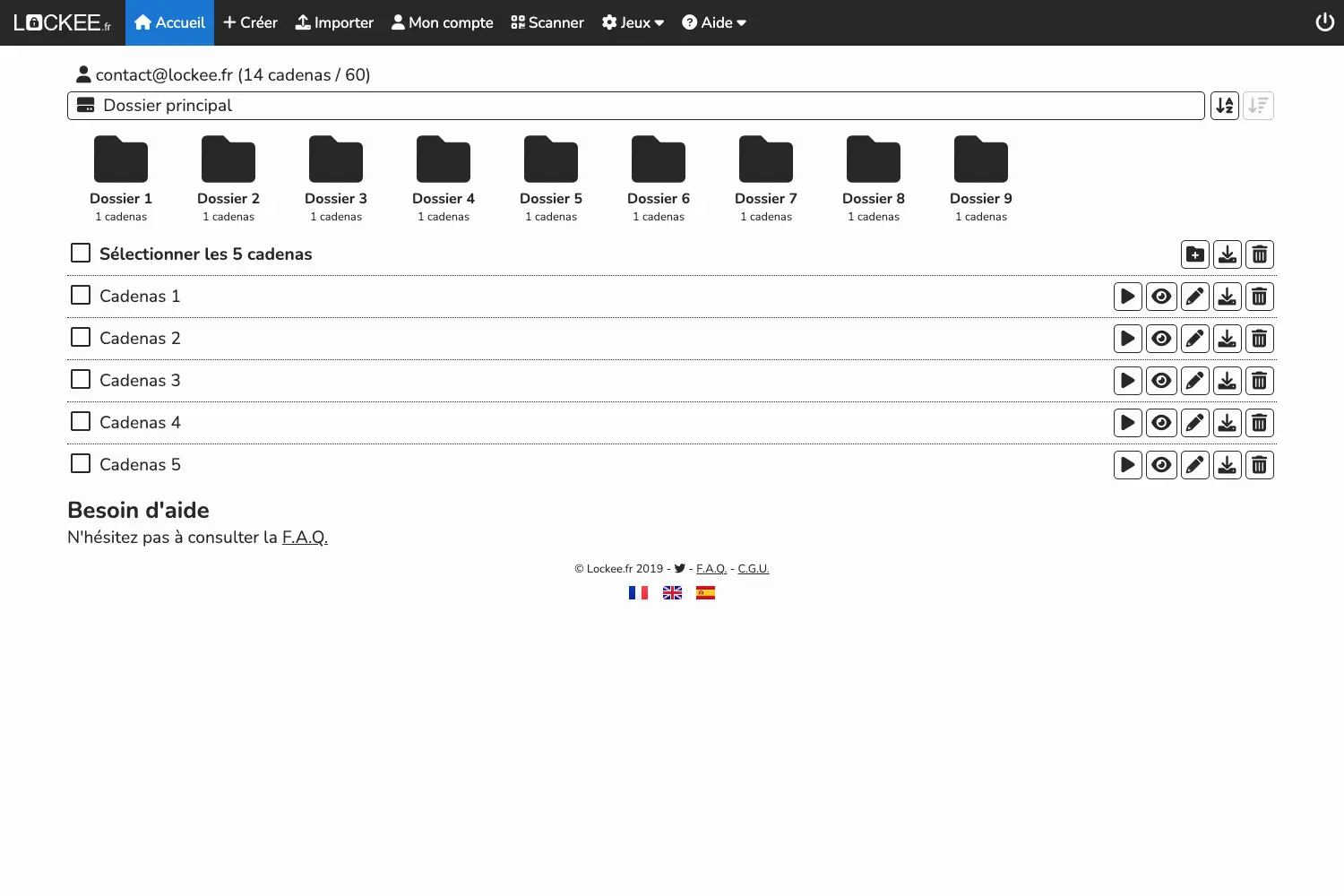Download Cadenas 1
Viewport: 1344px width, 896px height.
pos(1228,297)
